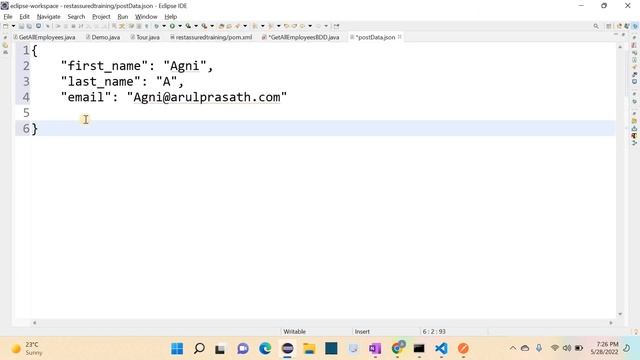Open File Explorer from the taskbar
Screen dimensions: 640x360
309,349
